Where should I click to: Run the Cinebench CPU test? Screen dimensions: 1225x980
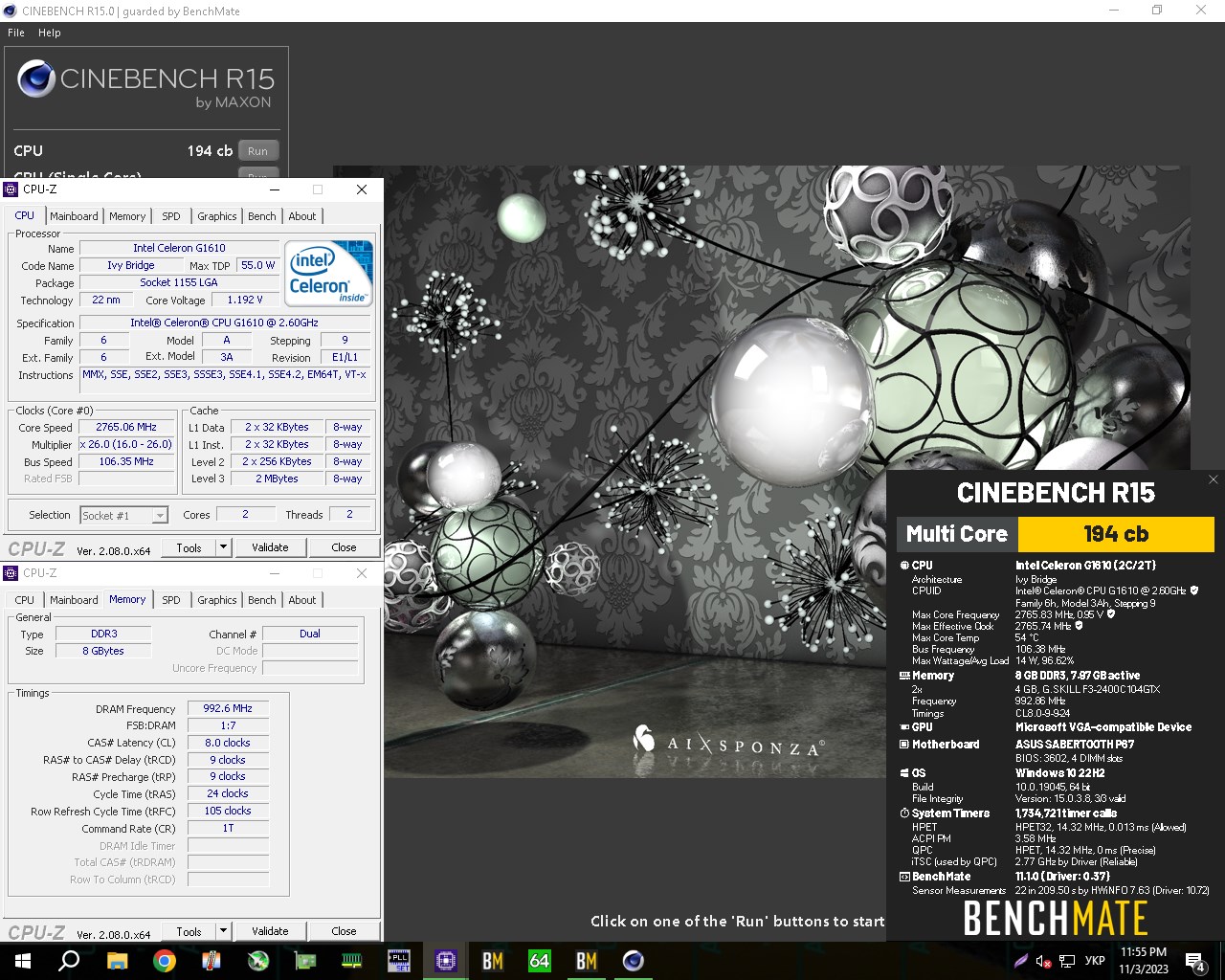point(258,151)
